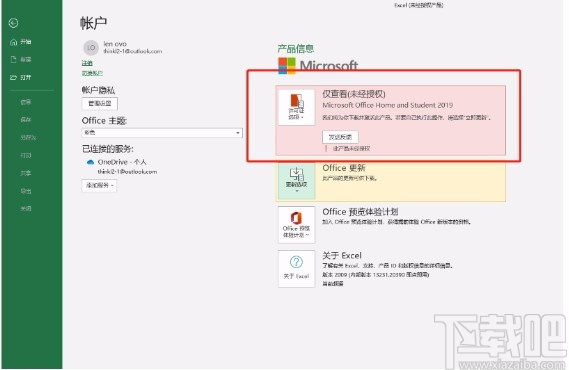Click the 'Office 预览体验计划' heading
Screen dimensions: 569x370
pos(360,211)
